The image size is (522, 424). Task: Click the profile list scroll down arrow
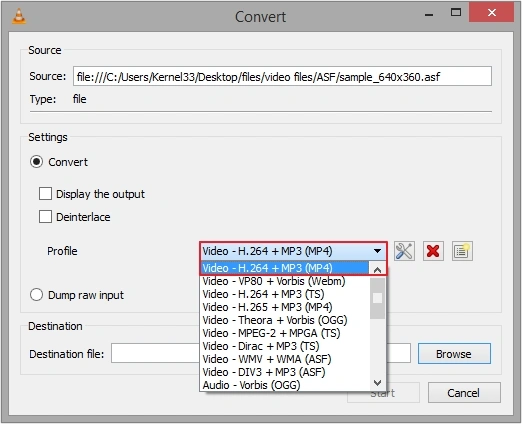378,383
